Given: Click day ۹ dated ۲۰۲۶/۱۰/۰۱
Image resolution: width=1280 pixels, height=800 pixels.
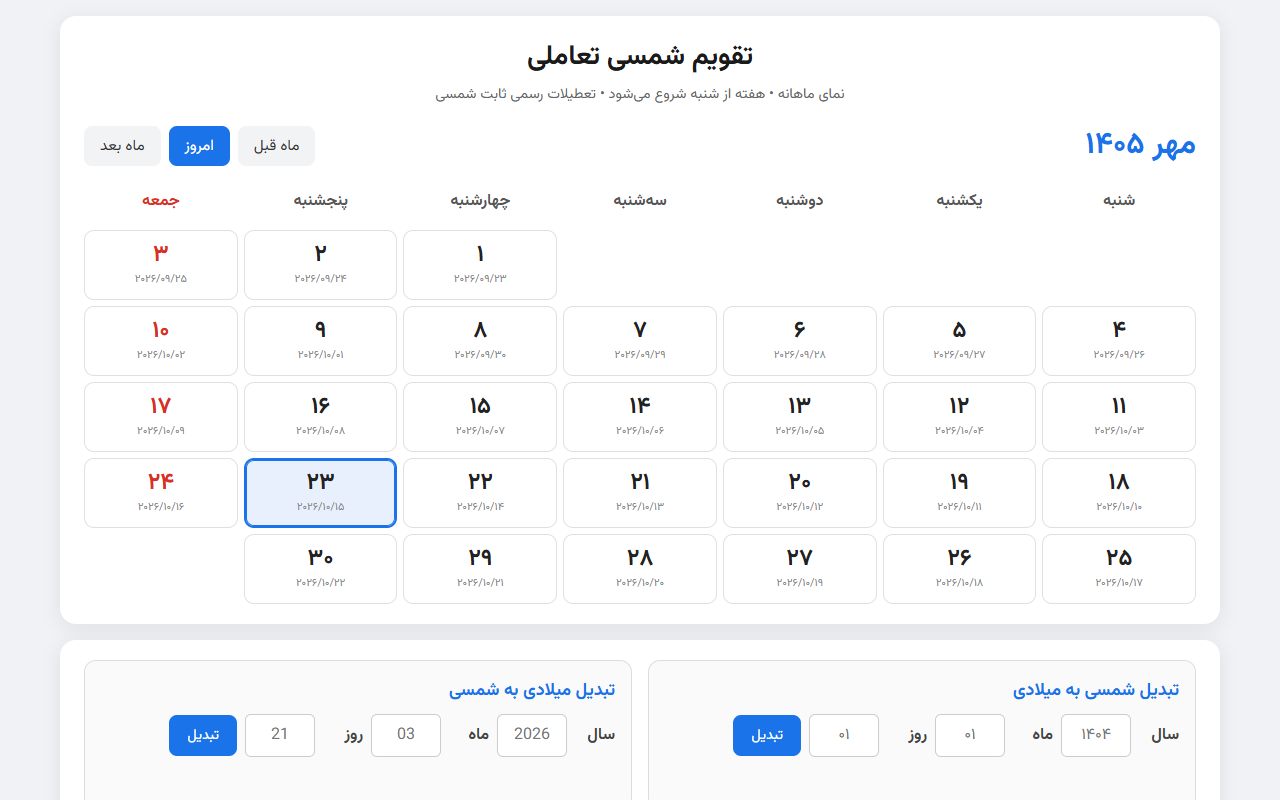Looking at the screenshot, I should point(320,341).
